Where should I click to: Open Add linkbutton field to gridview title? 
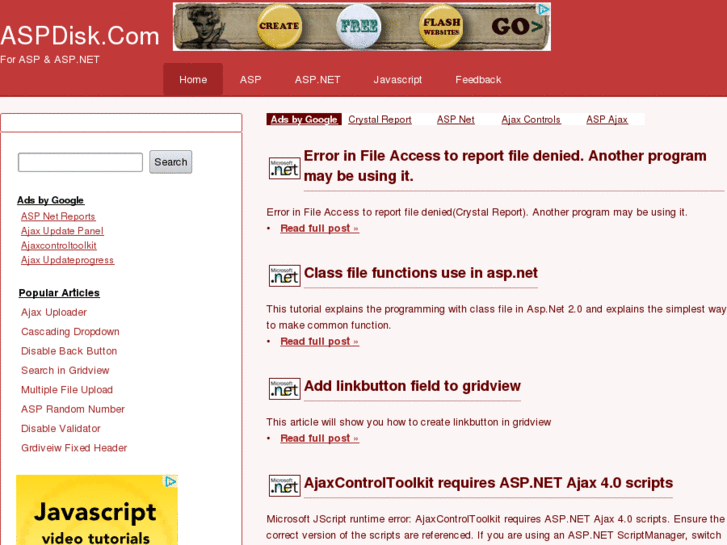412,386
